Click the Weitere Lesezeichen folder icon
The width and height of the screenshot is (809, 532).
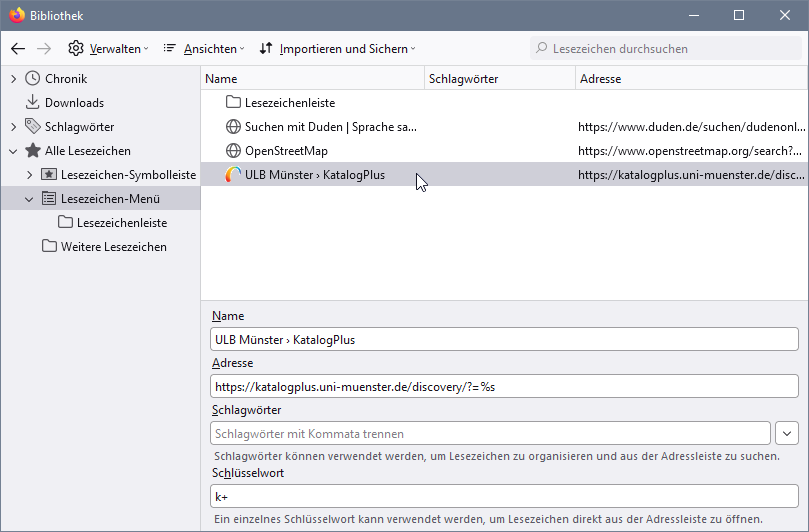click(x=49, y=246)
